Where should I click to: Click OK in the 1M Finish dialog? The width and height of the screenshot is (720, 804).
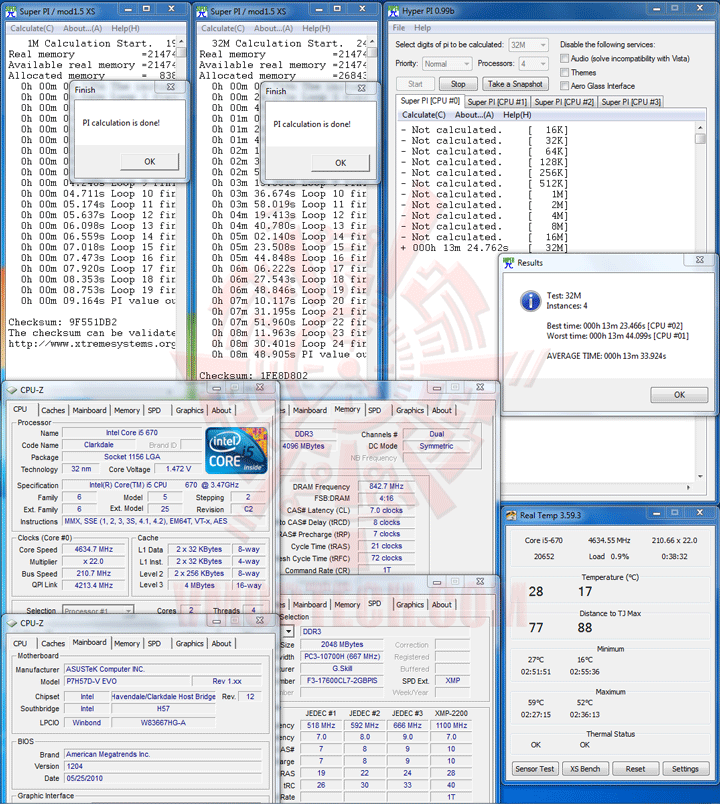pyautogui.click(x=150, y=162)
